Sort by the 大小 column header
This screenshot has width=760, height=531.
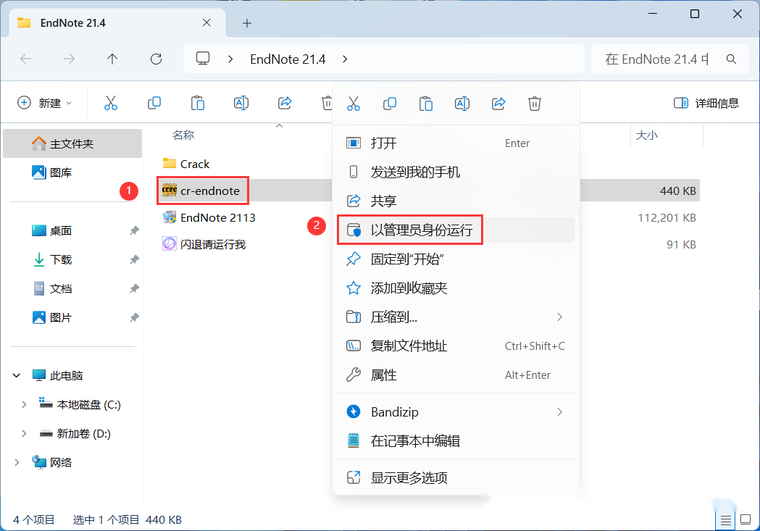(x=647, y=135)
